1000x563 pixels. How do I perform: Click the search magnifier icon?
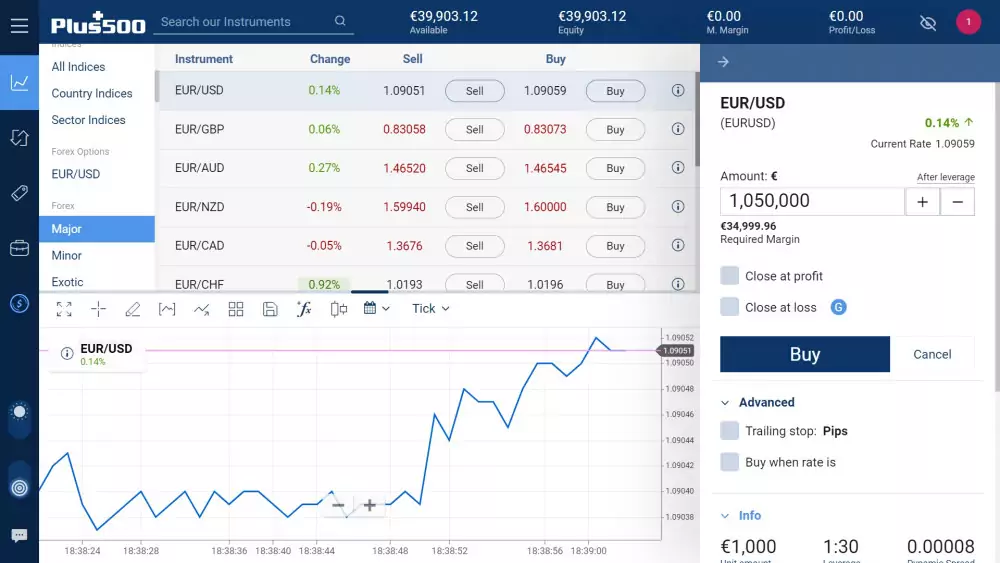click(x=340, y=21)
